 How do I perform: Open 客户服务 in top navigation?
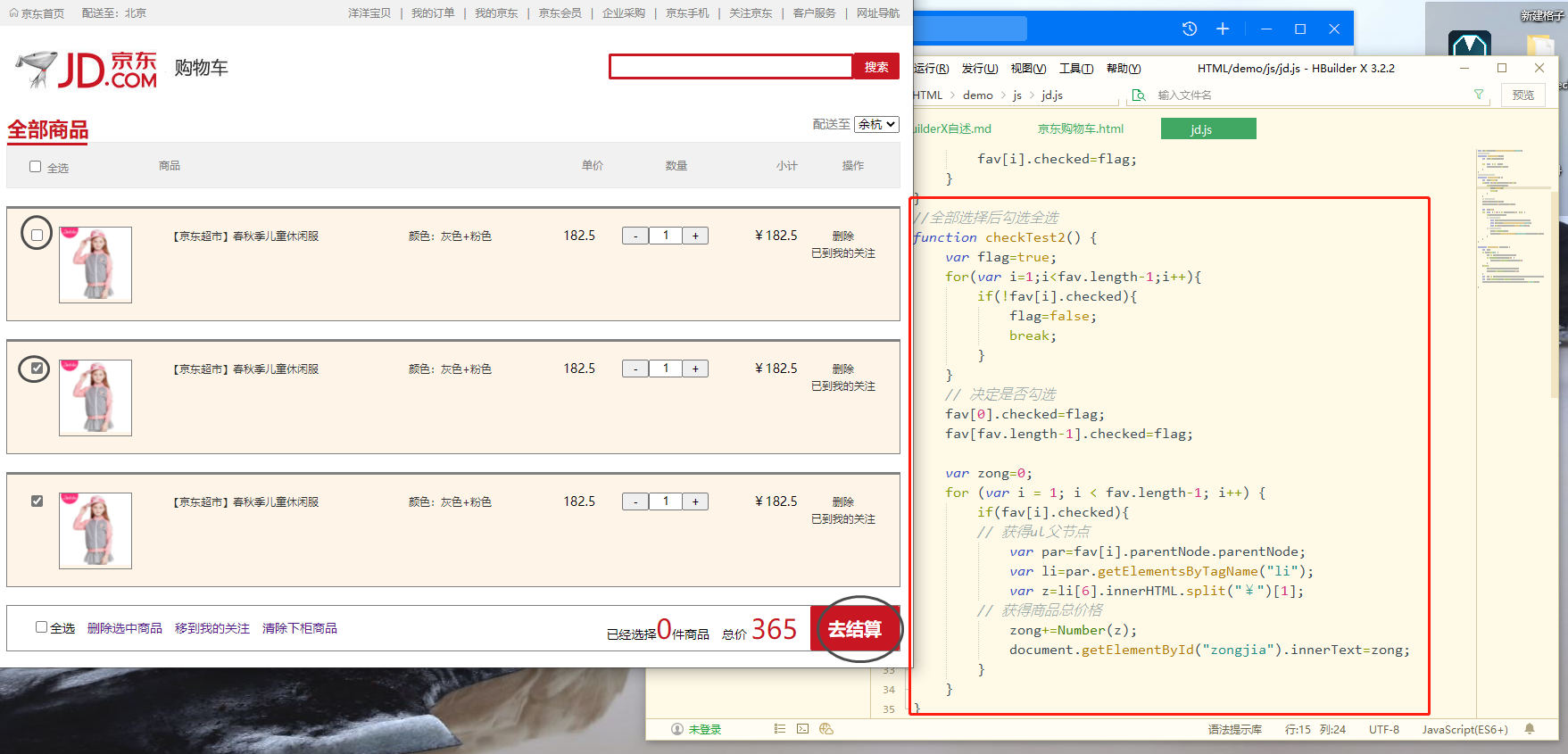pos(814,13)
